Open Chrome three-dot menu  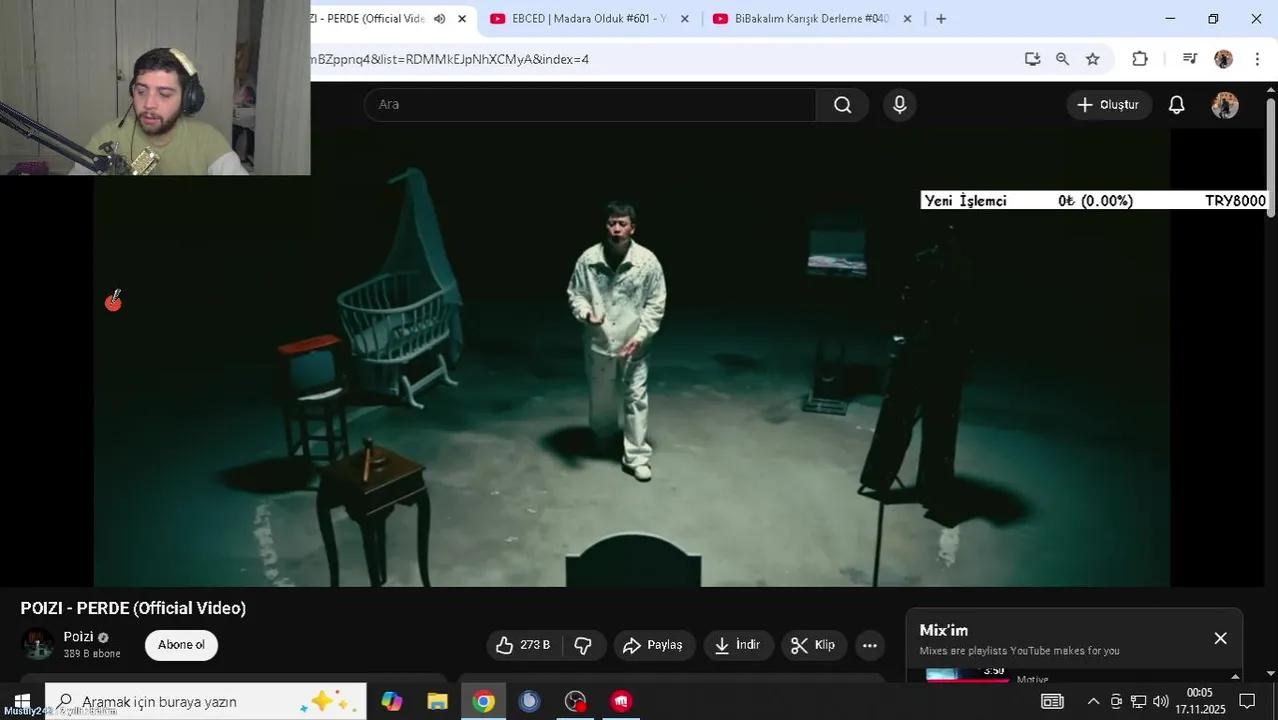(1257, 59)
